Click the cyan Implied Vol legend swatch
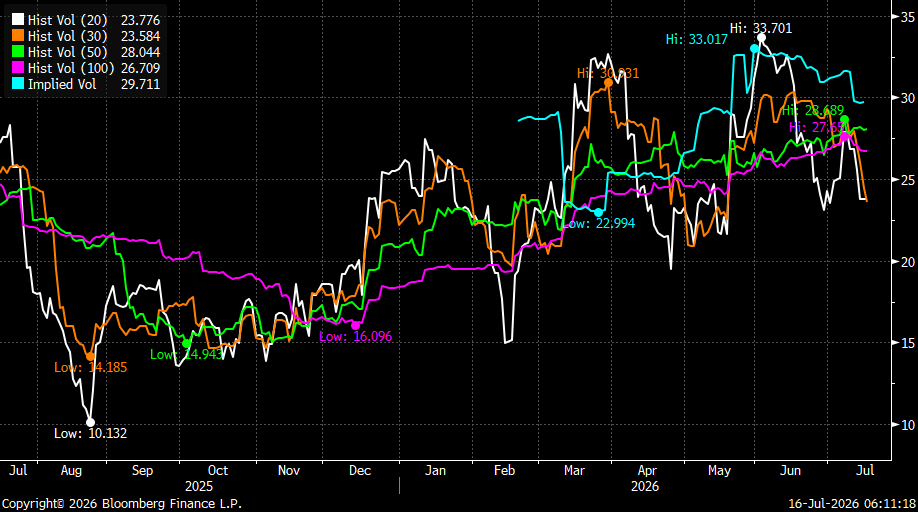918x512 pixels. (x=18, y=84)
